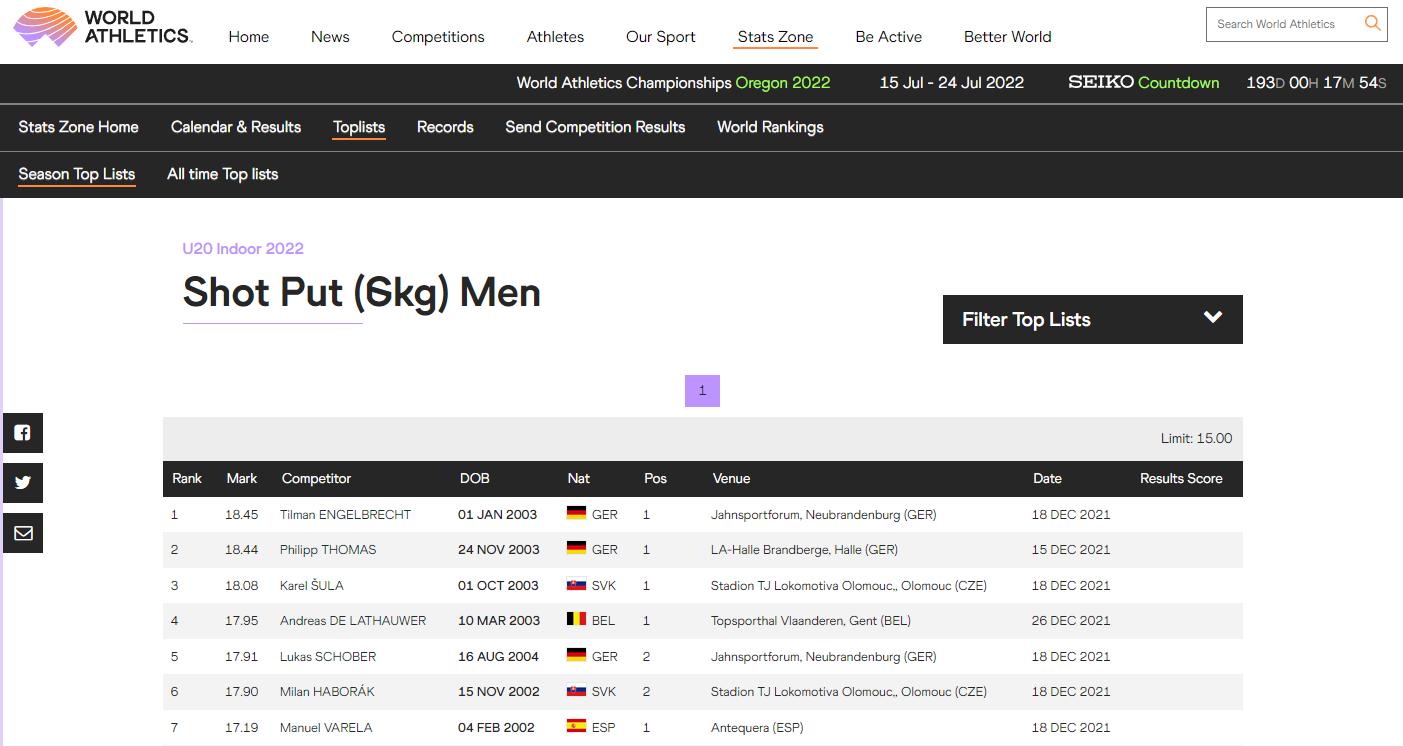Open Karel ŠULA athlete profile link
This screenshot has width=1403, height=746.
coord(312,586)
